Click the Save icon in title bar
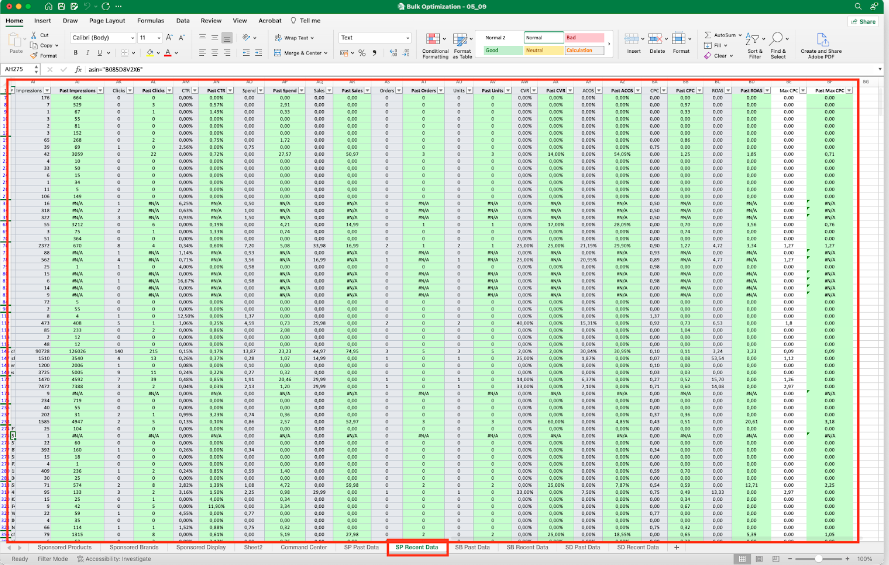Viewport: 889px width, 565px height. coord(61,6)
